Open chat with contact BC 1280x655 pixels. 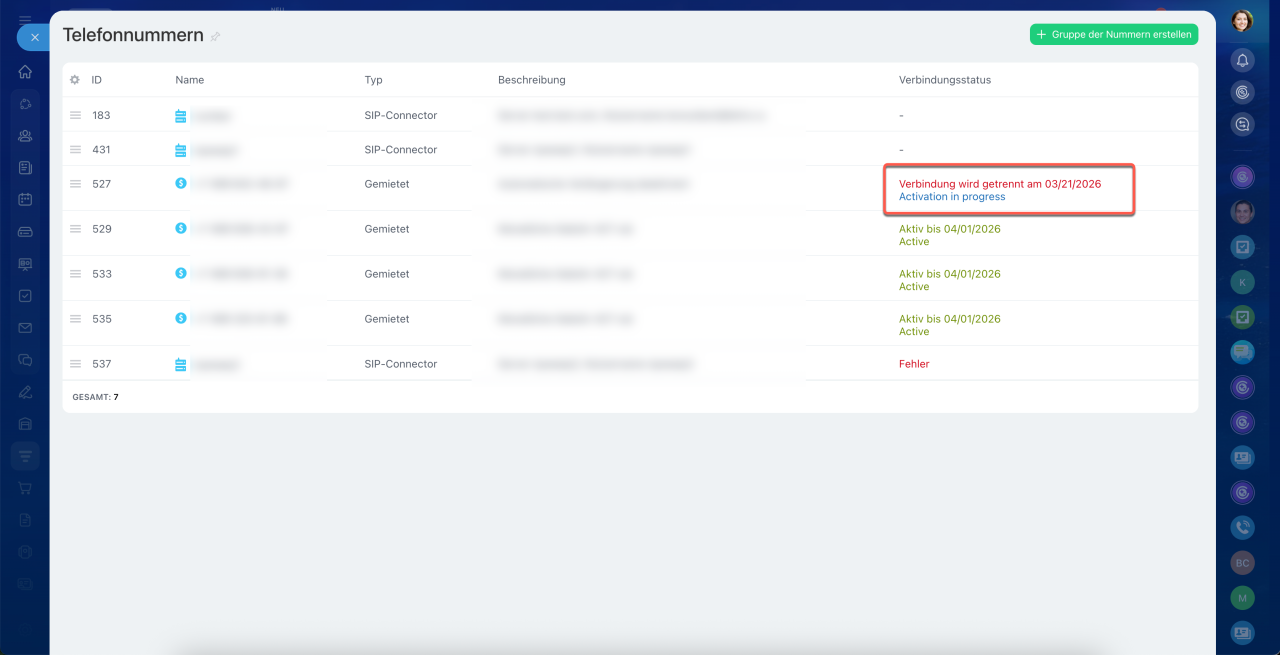[1242, 563]
